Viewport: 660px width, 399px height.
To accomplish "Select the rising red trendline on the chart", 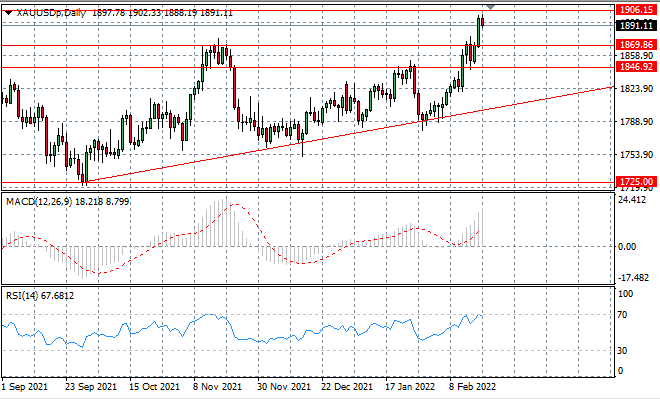I will click(x=349, y=134).
